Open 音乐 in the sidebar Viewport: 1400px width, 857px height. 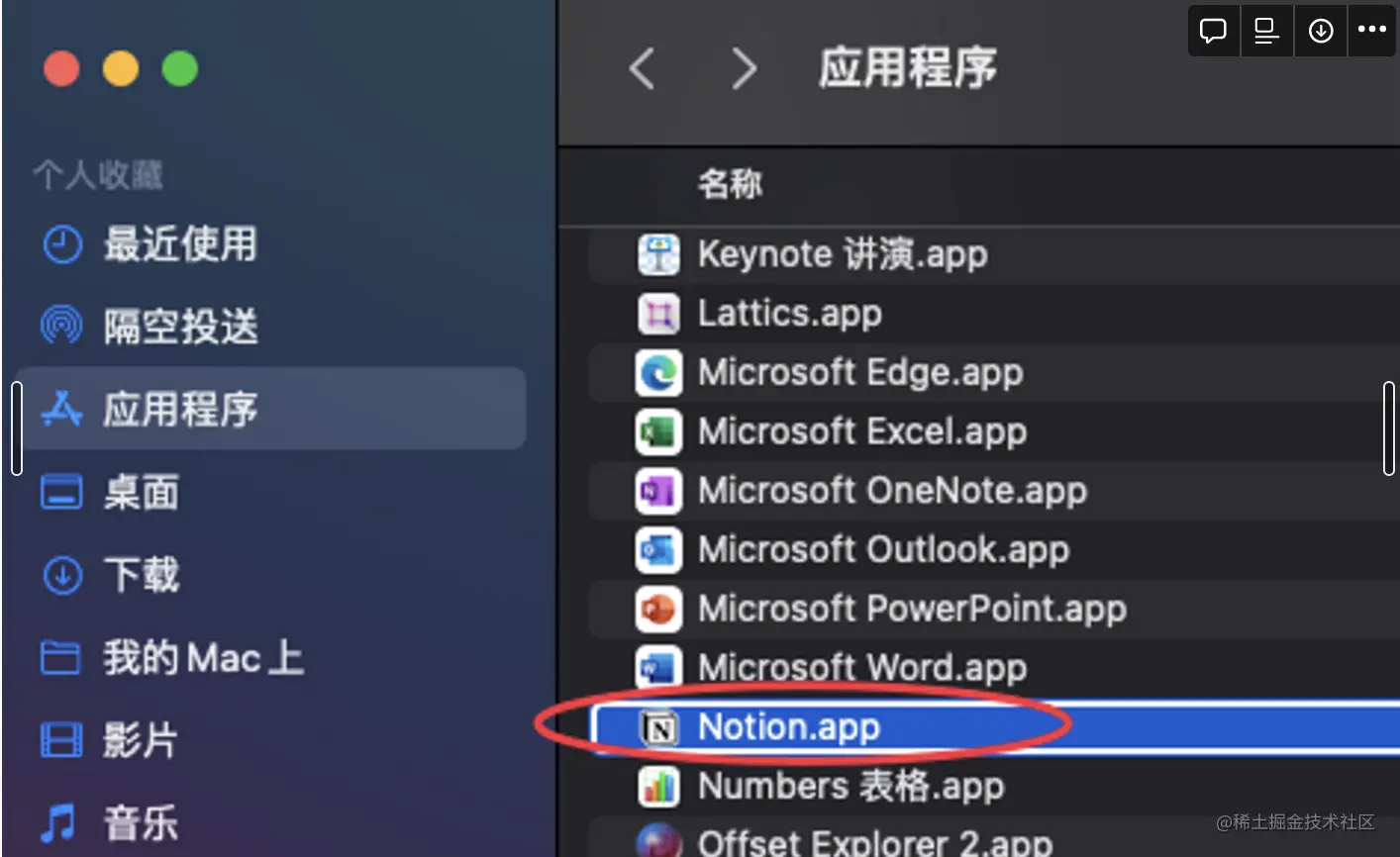[x=141, y=822]
